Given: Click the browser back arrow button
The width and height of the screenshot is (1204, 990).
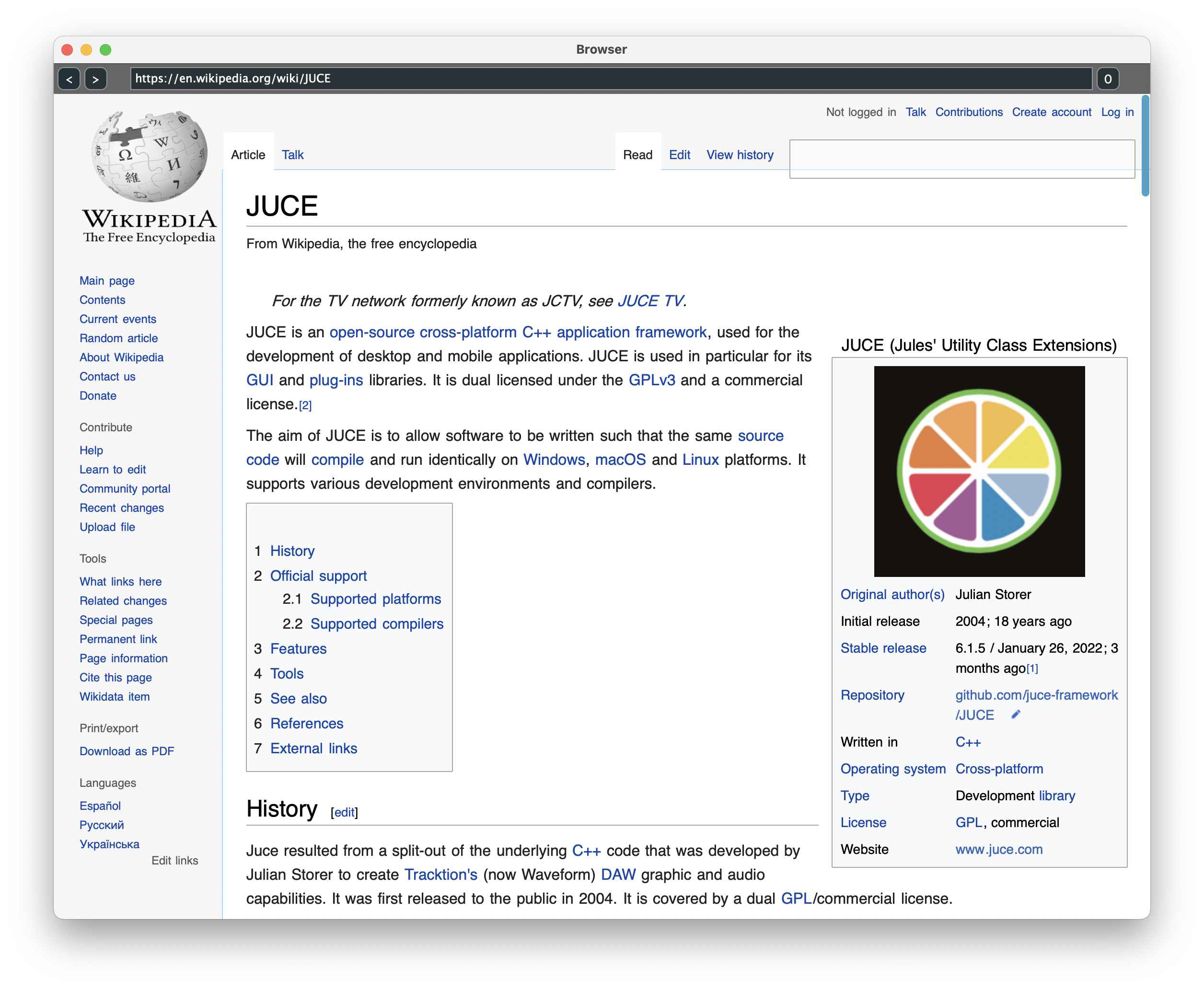Looking at the screenshot, I should [69, 79].
